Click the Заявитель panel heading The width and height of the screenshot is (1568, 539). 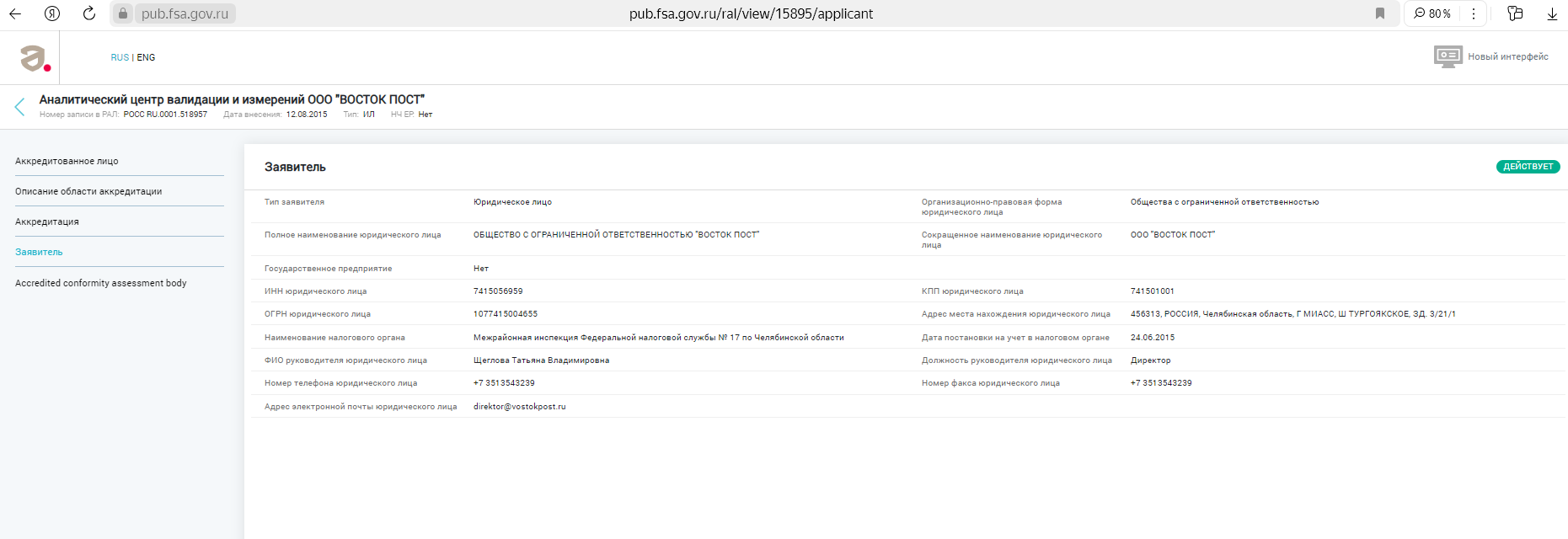295,167
